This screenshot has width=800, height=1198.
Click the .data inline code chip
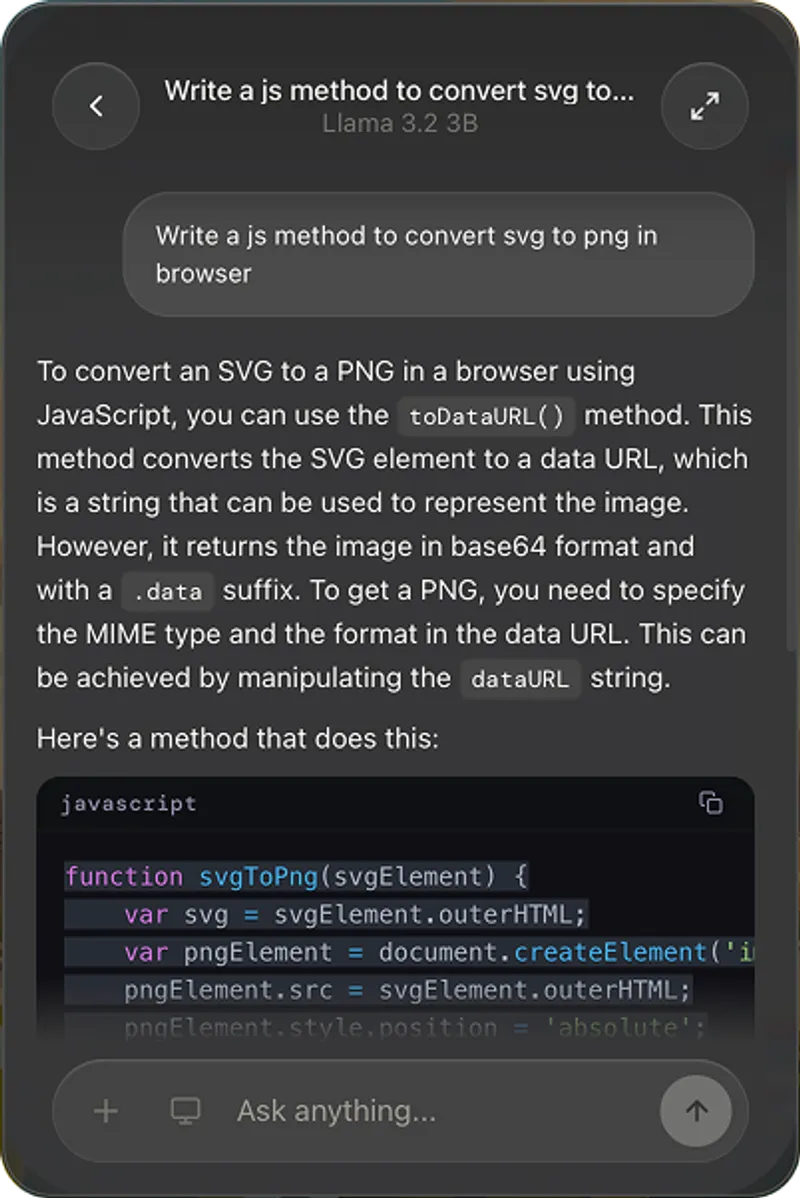(167, 591)
